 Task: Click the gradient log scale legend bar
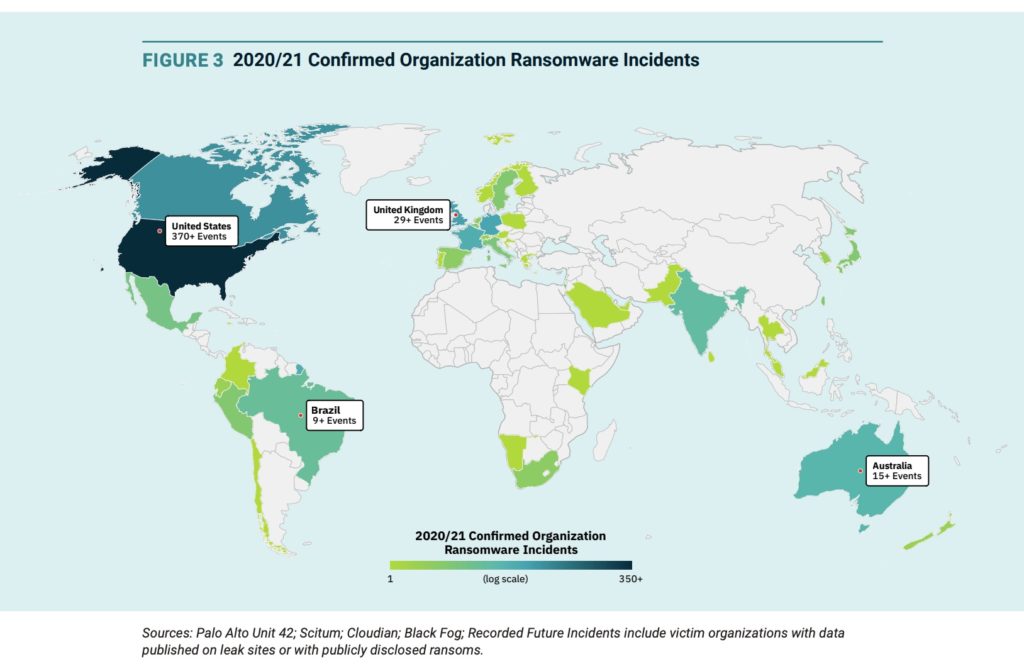[x=510, y=565]
